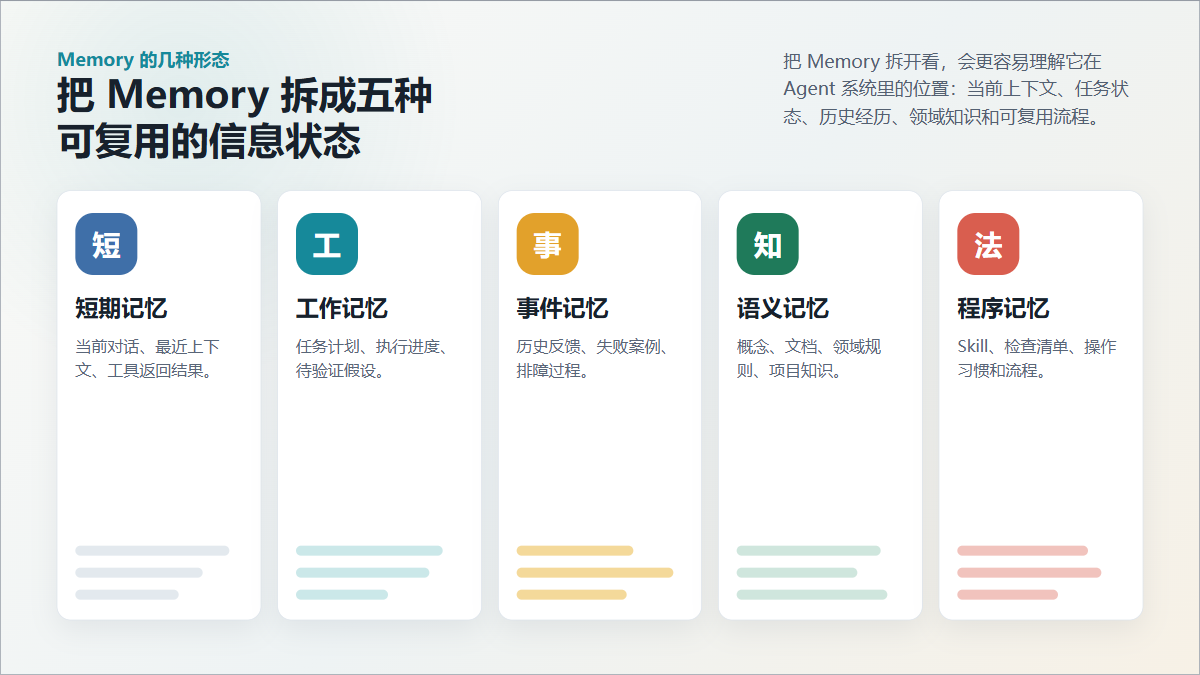Click the teal 工 icon tile
The height and width of the screenshot is (675, 1200).
(327, 244)
